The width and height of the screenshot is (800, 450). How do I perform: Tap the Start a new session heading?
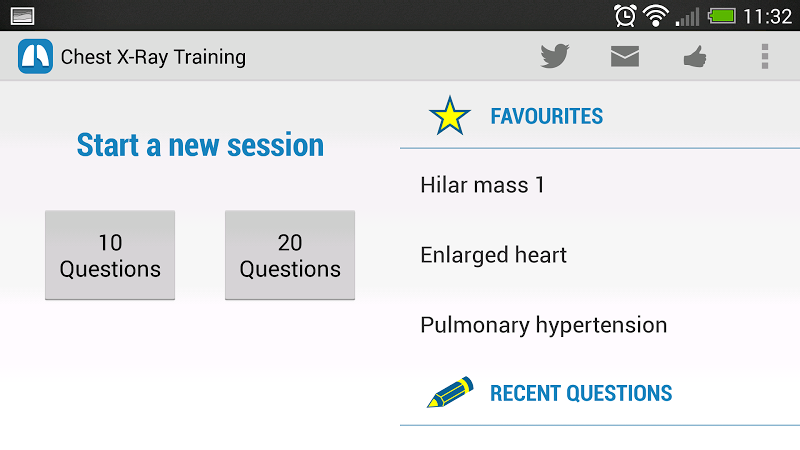(200, 145)
